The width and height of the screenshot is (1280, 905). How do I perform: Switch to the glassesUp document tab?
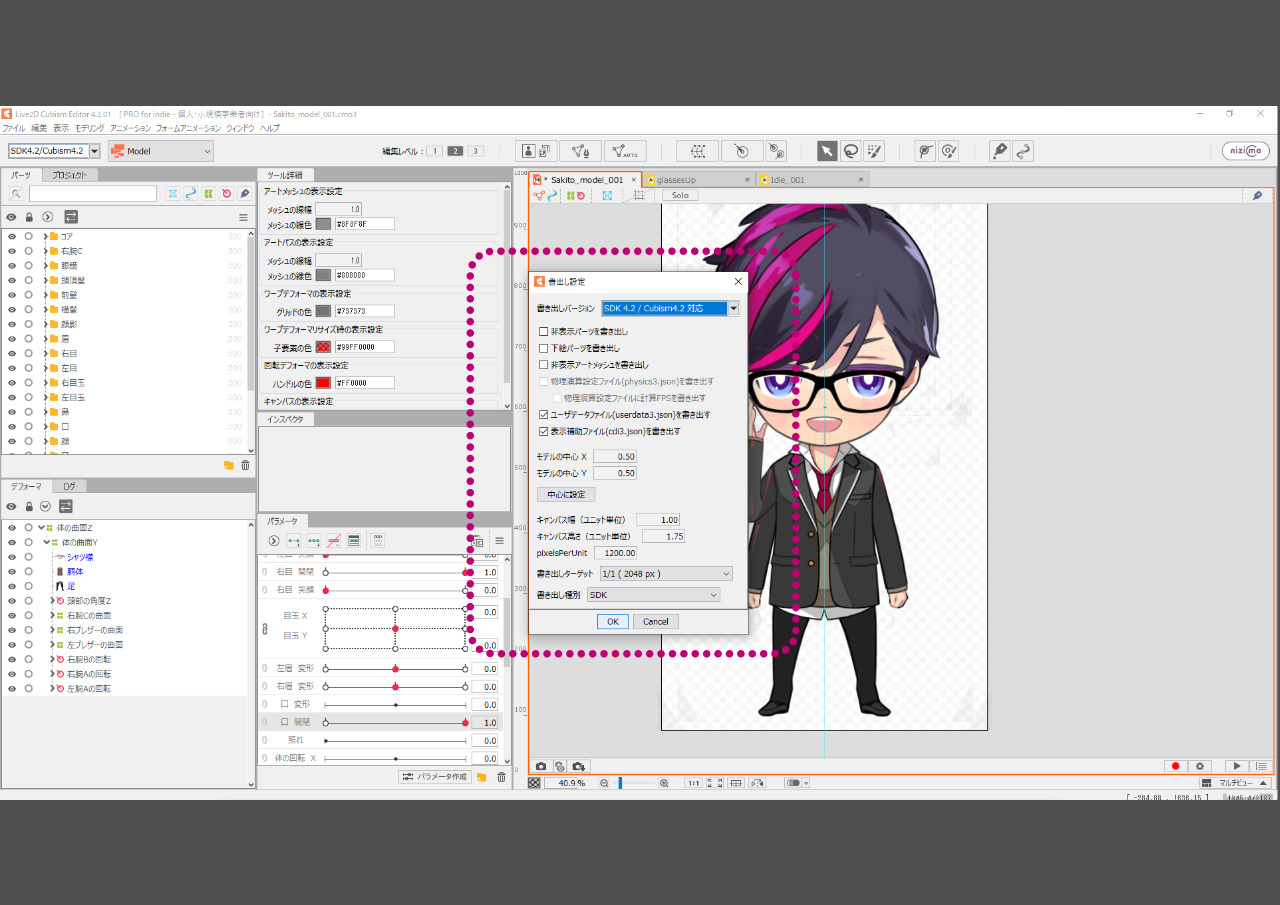(x=697, y=180)
